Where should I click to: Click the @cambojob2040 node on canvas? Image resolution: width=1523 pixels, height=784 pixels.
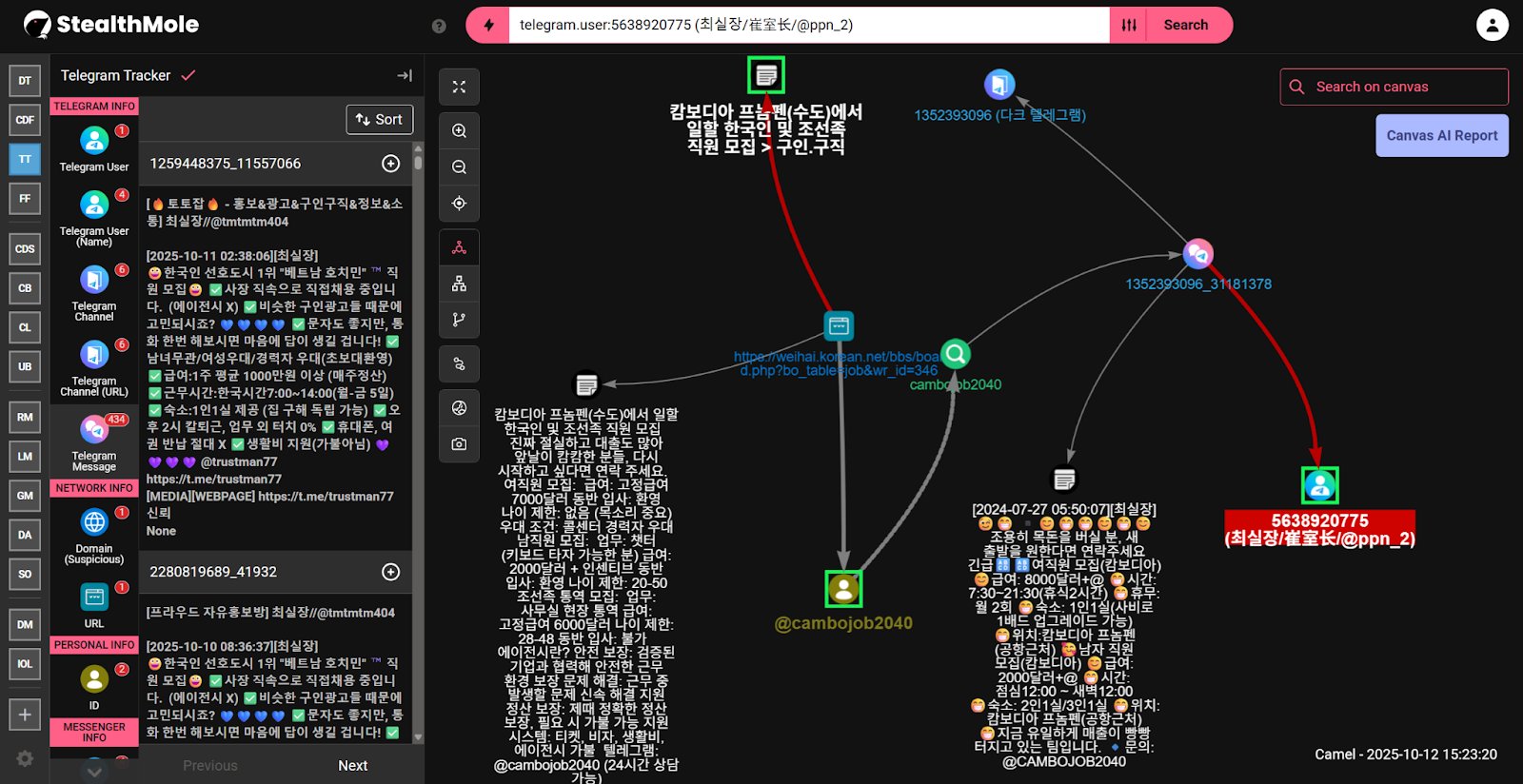(843, 590)
